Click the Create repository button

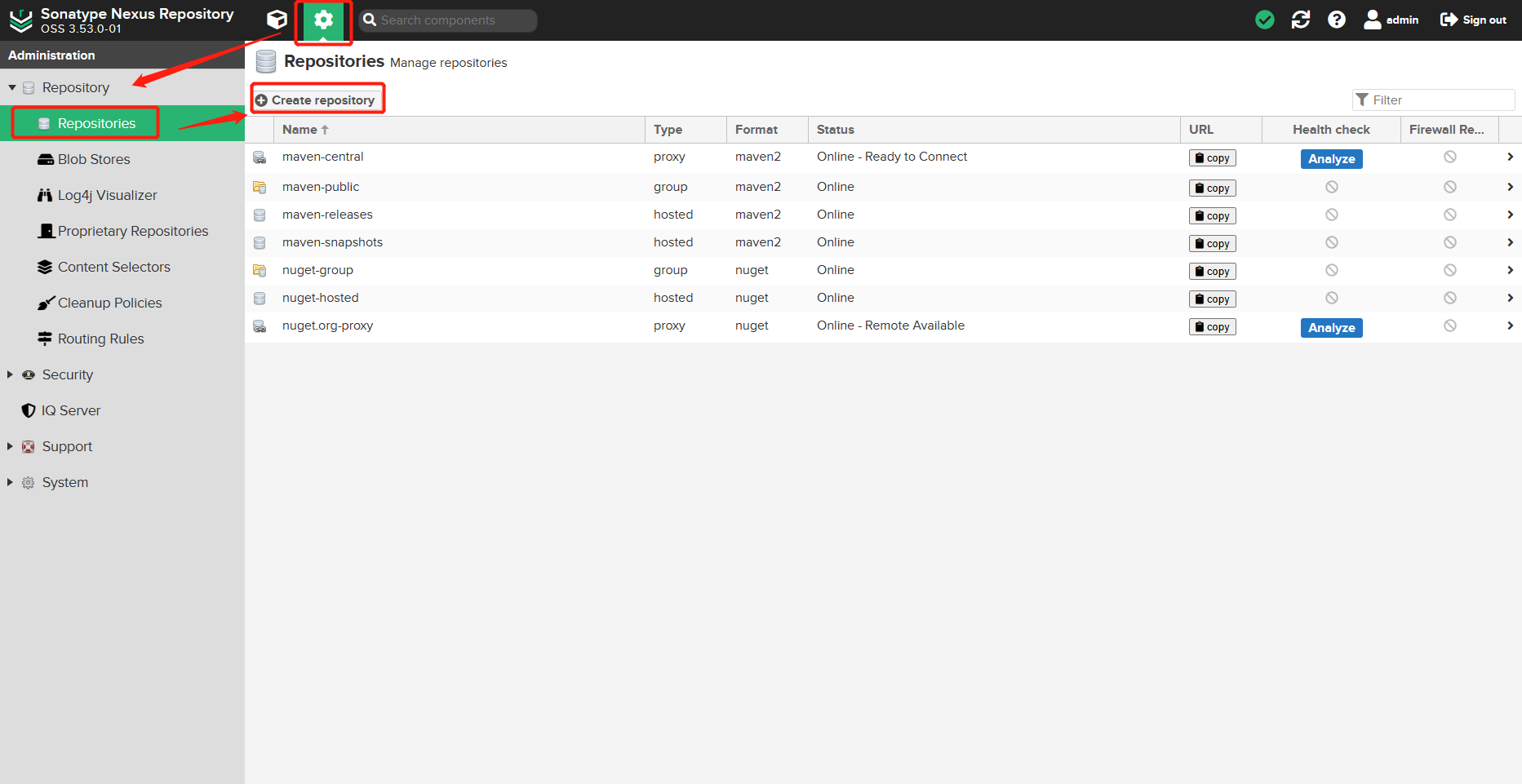pyautogui.click(x=317, y=99)
